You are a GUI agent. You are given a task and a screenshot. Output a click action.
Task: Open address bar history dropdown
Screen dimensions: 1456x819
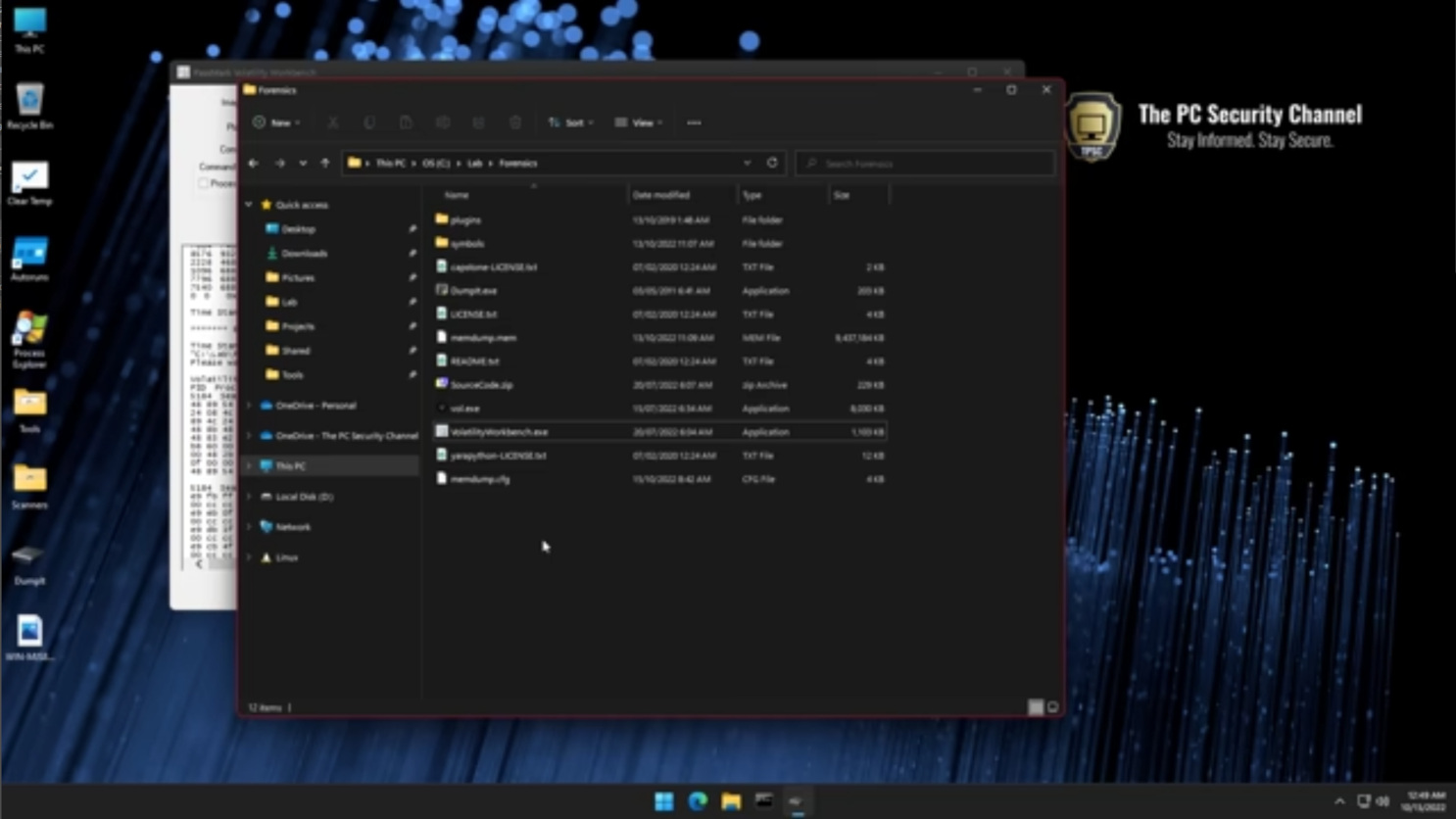tap(747, 164)
